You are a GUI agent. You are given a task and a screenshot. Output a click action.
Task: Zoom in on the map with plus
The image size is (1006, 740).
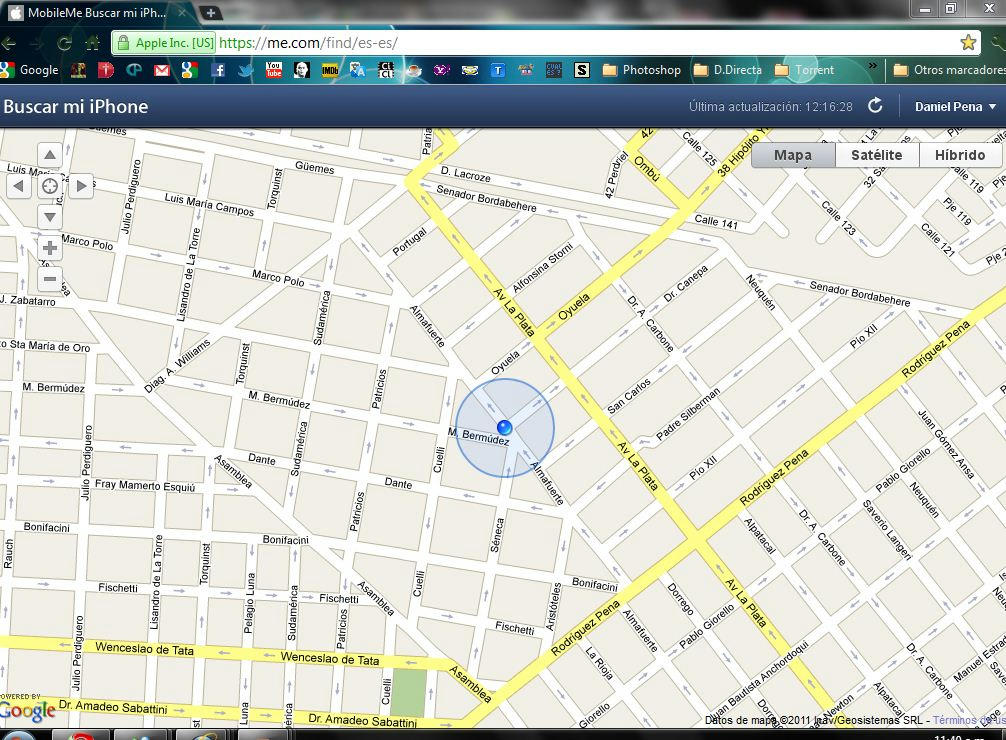[50, 248]
